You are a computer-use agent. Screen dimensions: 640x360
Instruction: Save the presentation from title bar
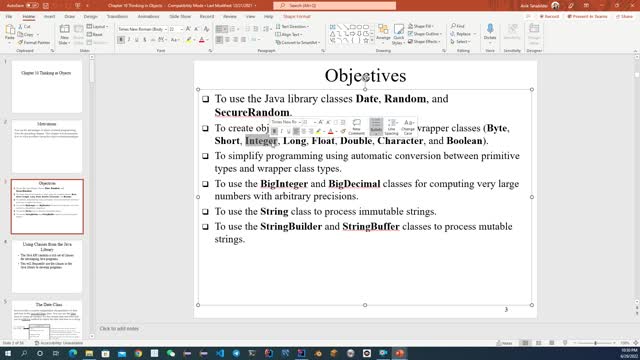pyautogui.click(x=46, y=6)
